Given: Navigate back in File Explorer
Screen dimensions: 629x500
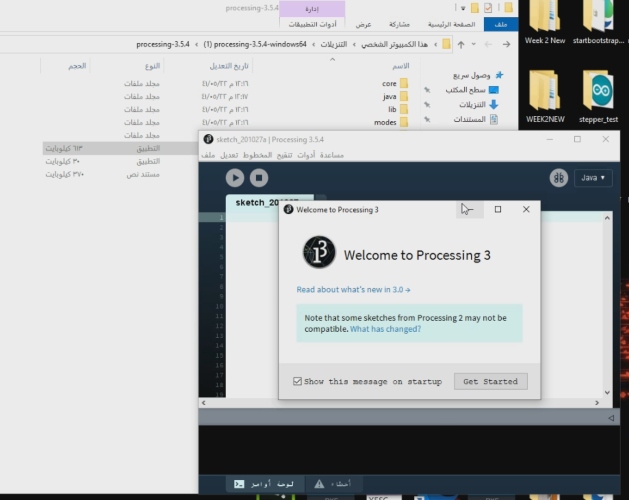Looking at the screenshot, I should tap(507, 45).
